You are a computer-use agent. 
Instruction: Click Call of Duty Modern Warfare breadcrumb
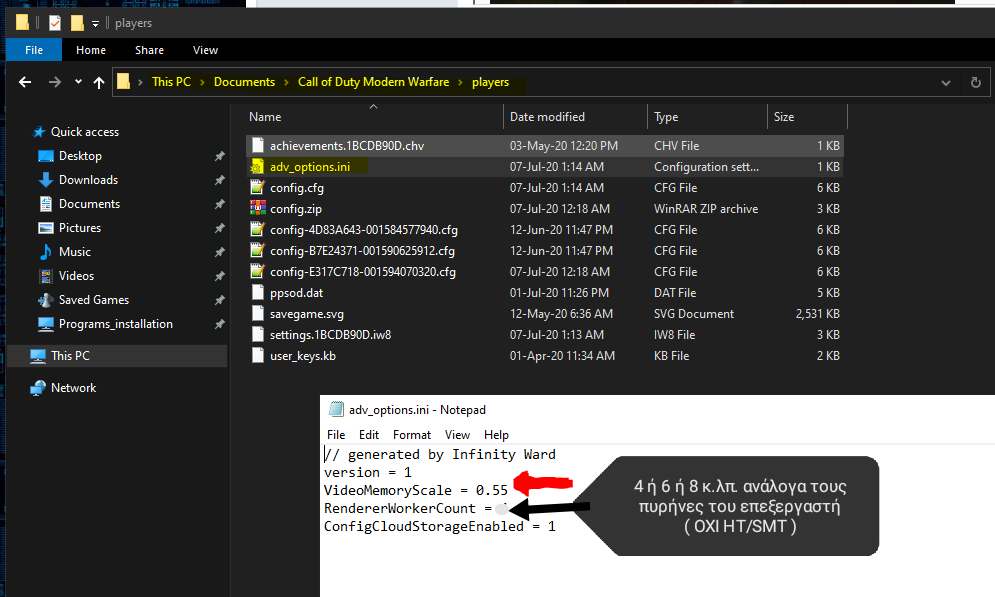(x=373, y=82)
